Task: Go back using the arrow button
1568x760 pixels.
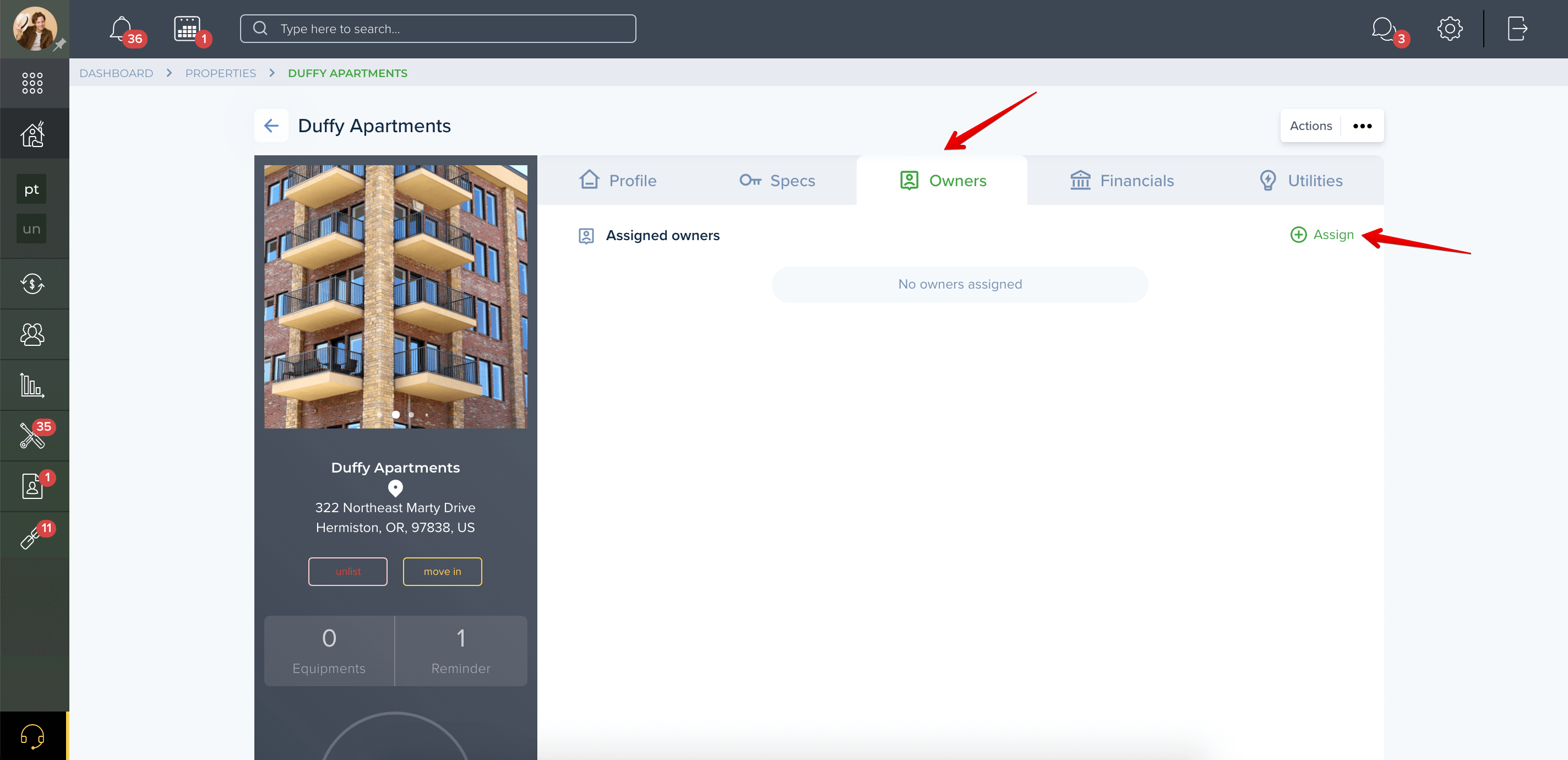Action: 271,126
